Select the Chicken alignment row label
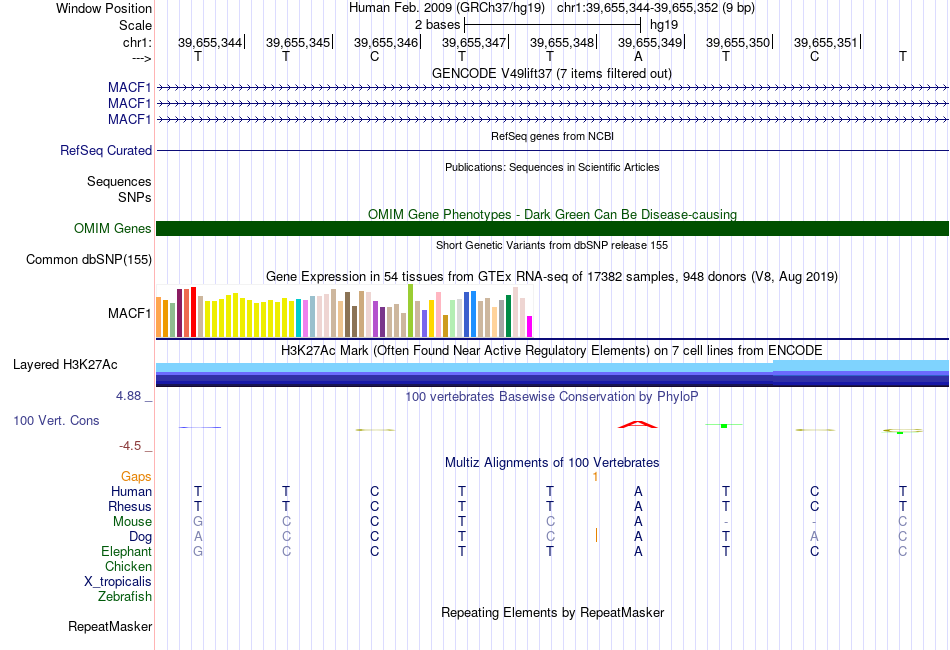The image size is (950, 650). click(x=128, y=566)
